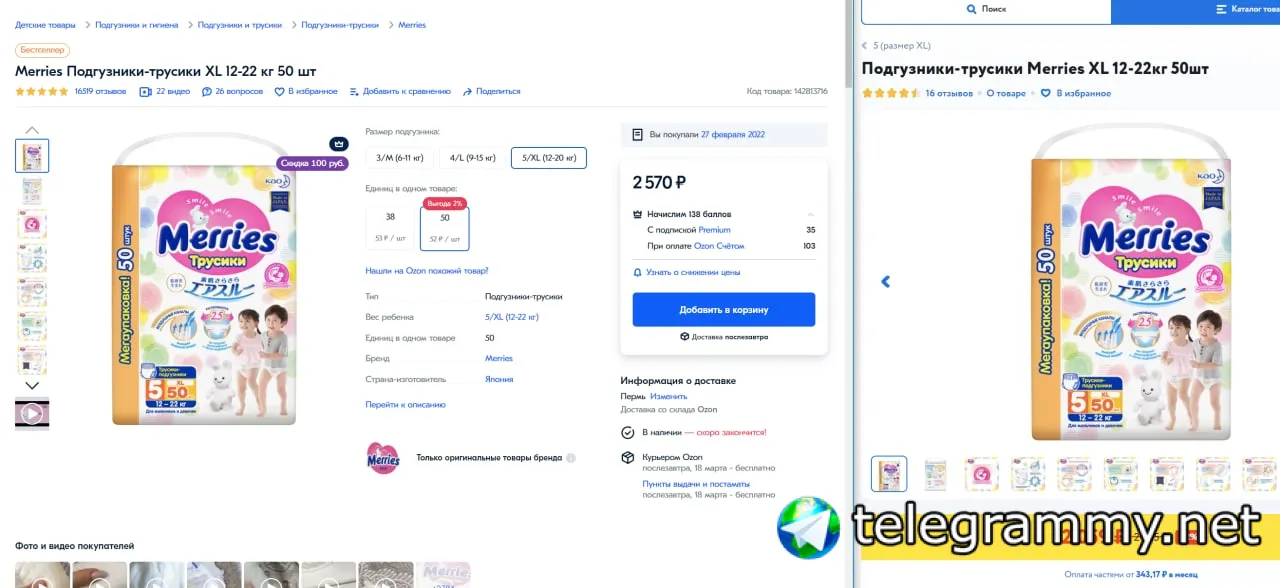Select diaper size 4/L (9-15 кг)
This screenshot has width=1280, height=588.
coord(472,158)
